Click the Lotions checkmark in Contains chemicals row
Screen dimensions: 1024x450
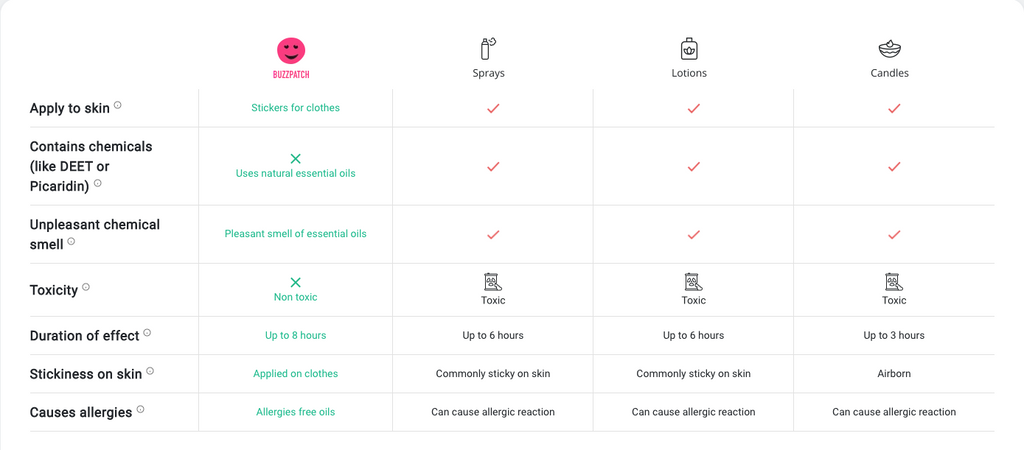click(x=694, y=167)
